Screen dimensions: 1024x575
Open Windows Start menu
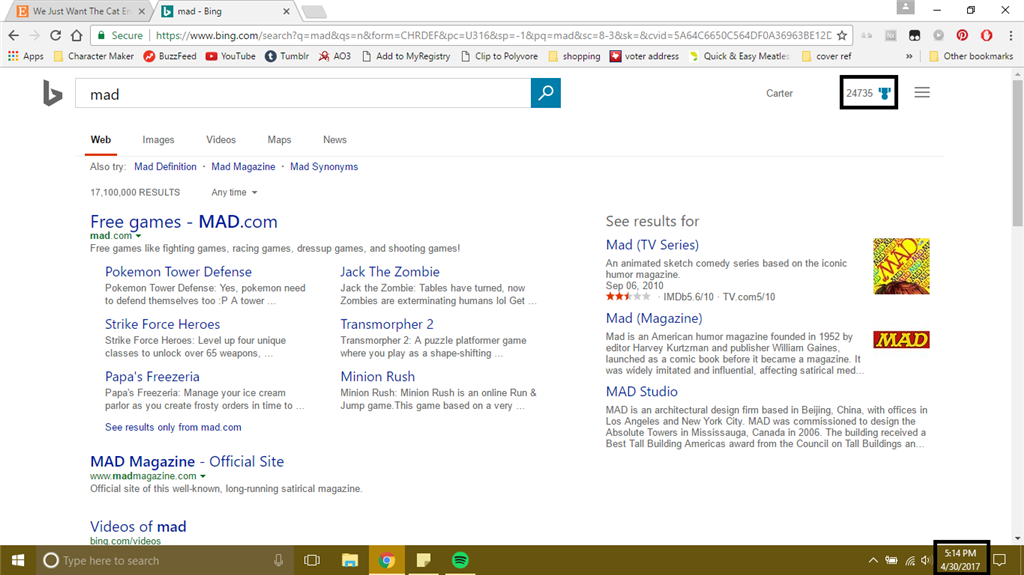coord(18,560)
